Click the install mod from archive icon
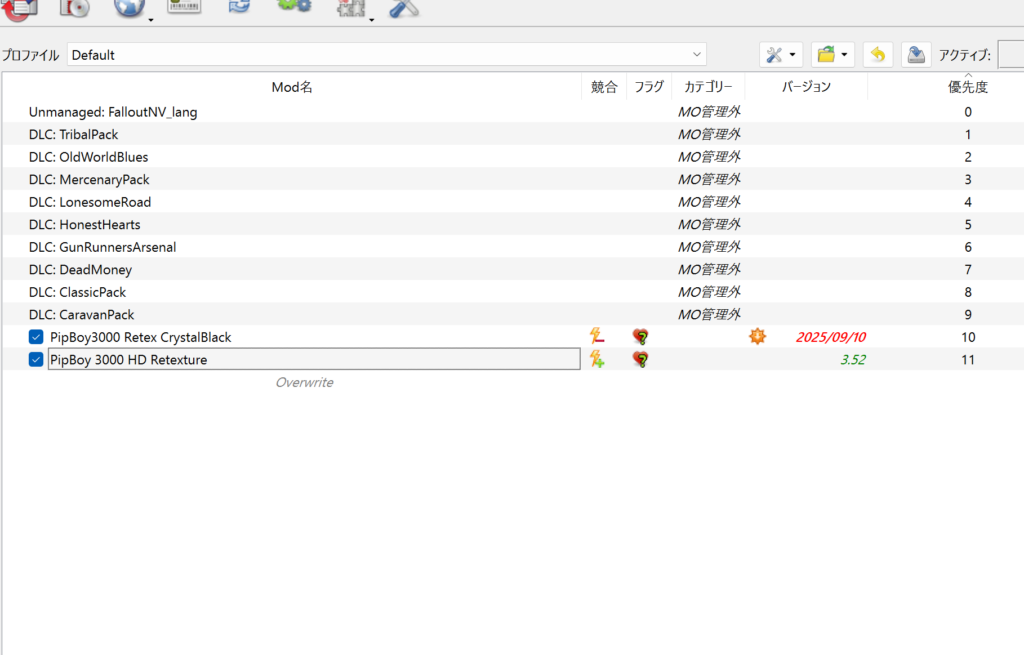Image resolution: width=1024 pixels, height=655 pixels. [x=73, y=7]
